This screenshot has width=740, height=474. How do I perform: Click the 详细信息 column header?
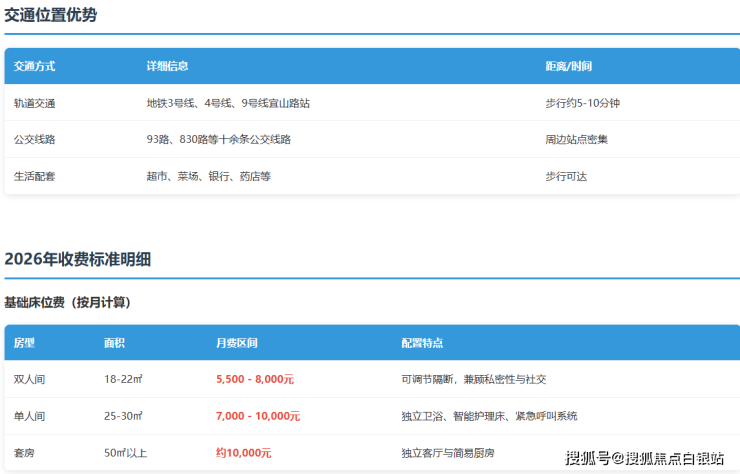(167, 66)
